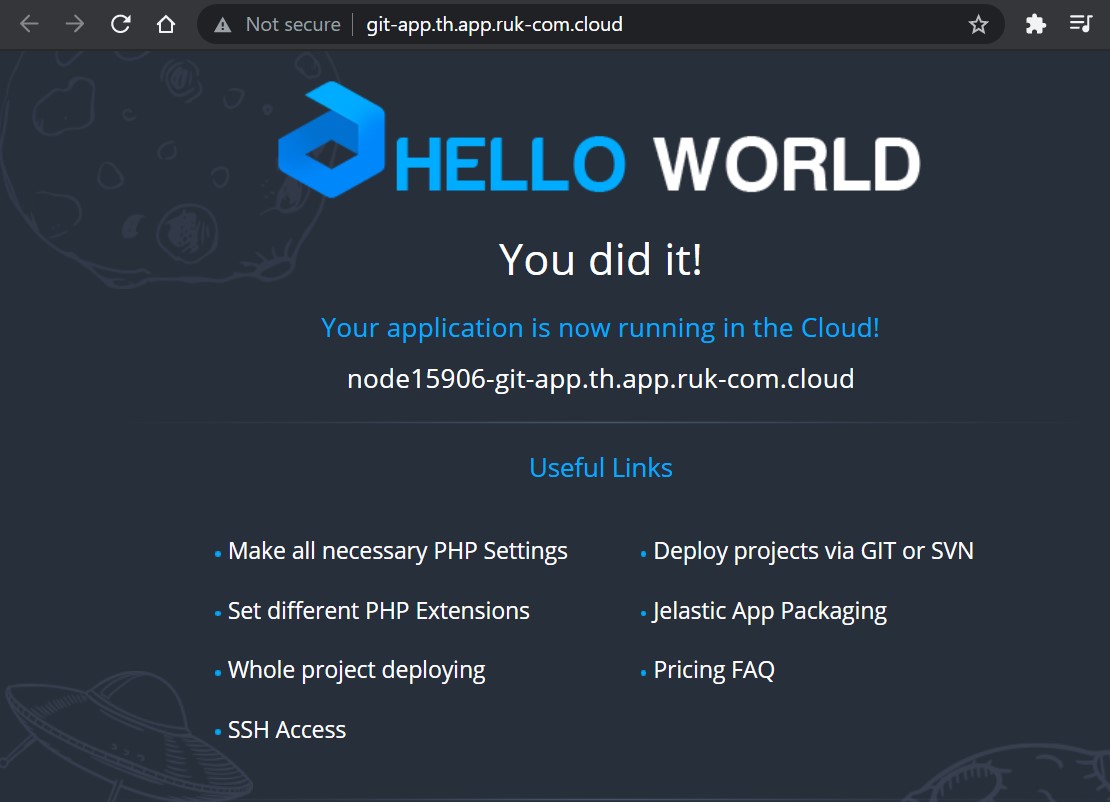1110x802 pixels.
Task: Open the Pricing FAQ link
Action: (x=714, y=670)
